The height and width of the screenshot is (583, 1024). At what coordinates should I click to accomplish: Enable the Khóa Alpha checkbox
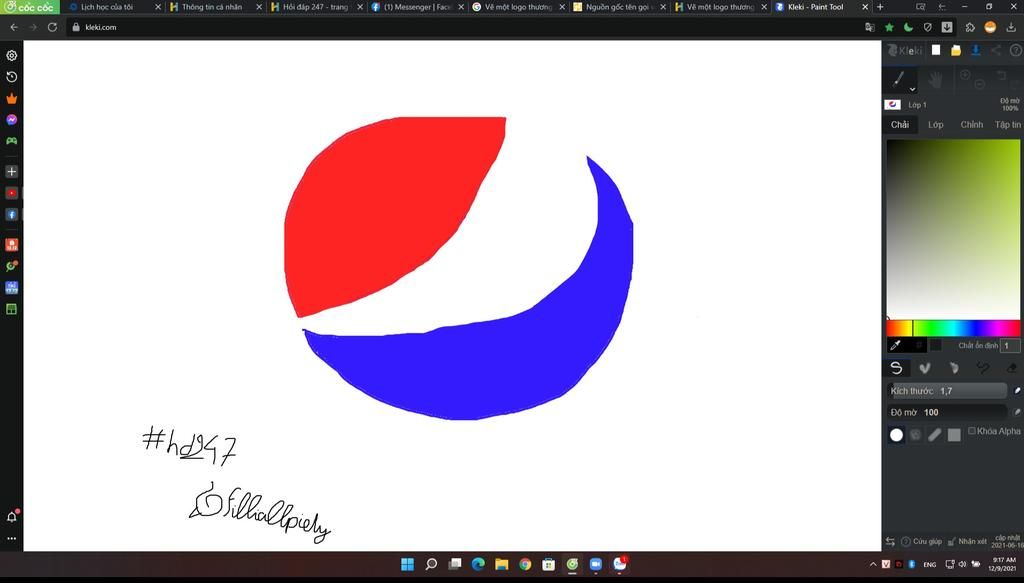tap(972, 431)
